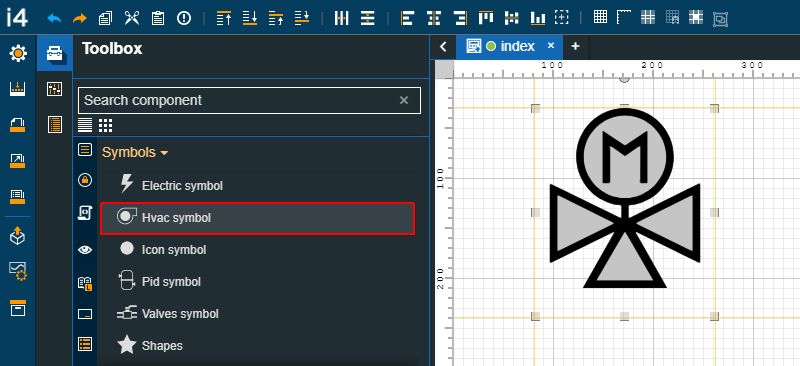Image resolution: width=800 pixels, height=366 pixels.
Task: Click the scissors cut icon
Action: pos(132,18)
